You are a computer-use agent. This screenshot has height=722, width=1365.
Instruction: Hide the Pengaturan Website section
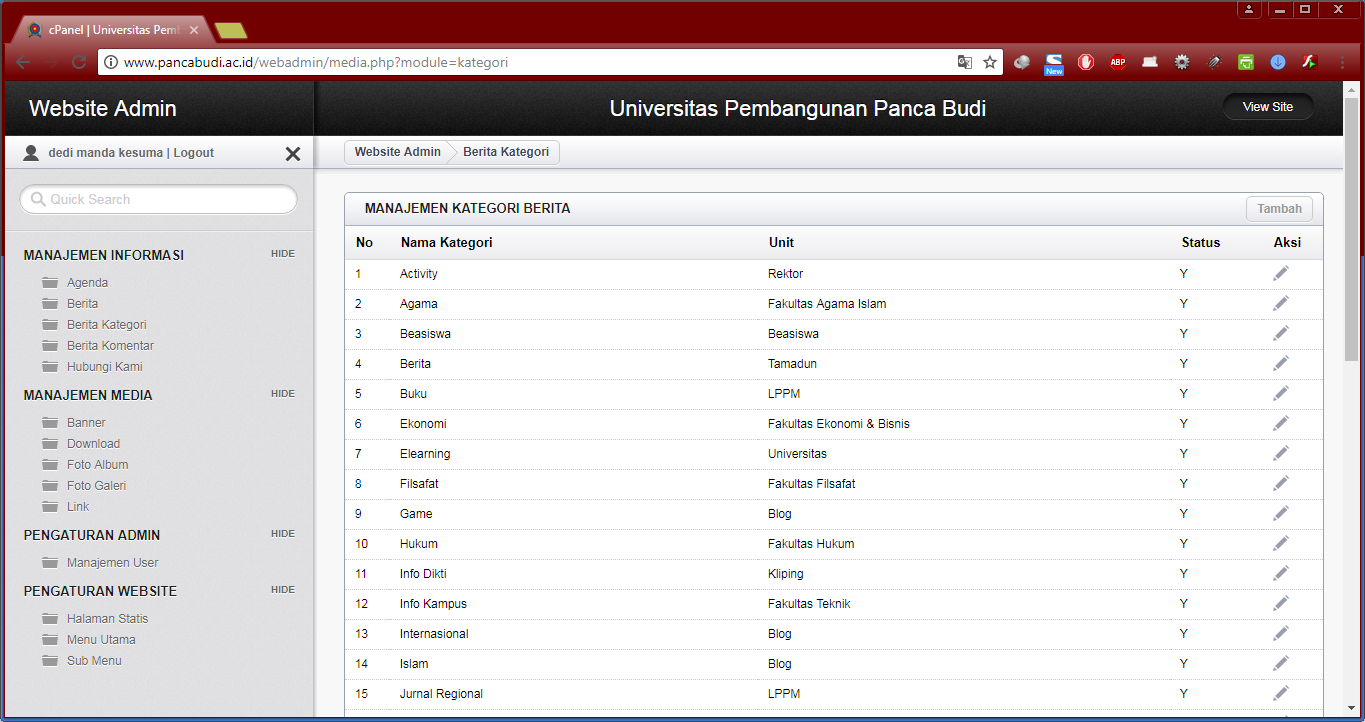point(282,590)
